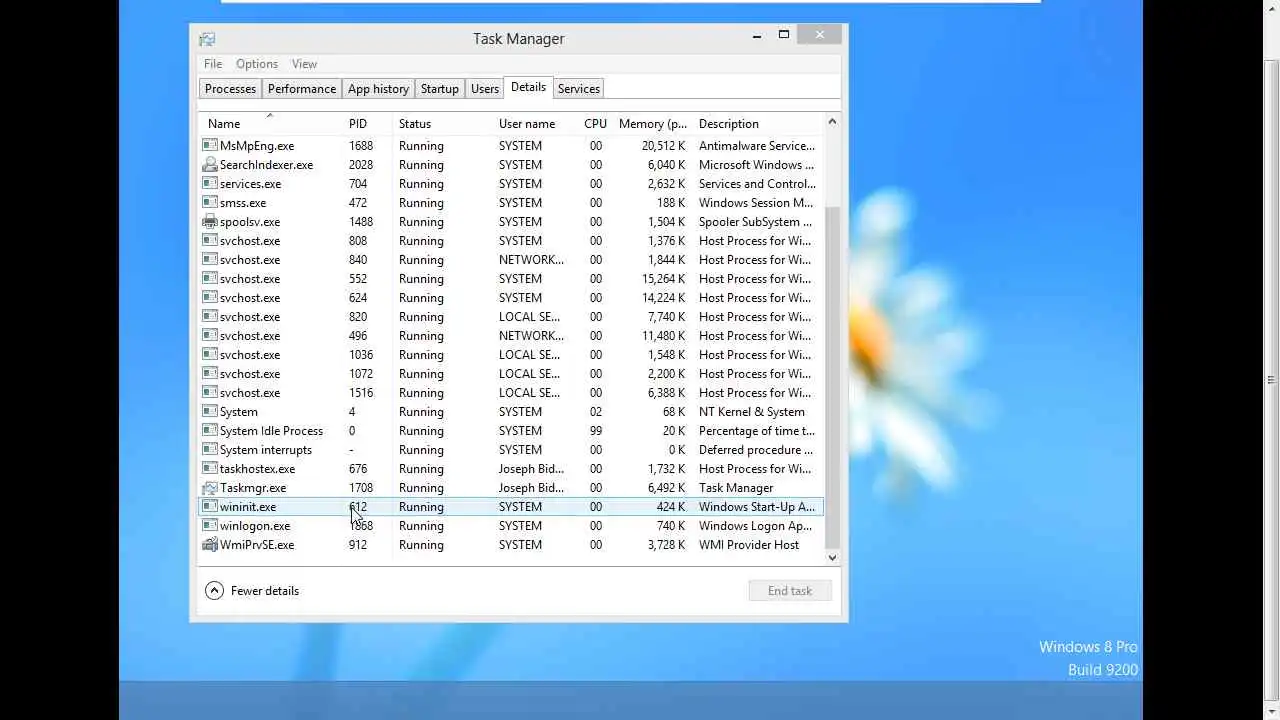The height and width of the screenshot is (720, 1280).
Task: Select the svchost.exe row with PID 1036
Action: point(511,354)
